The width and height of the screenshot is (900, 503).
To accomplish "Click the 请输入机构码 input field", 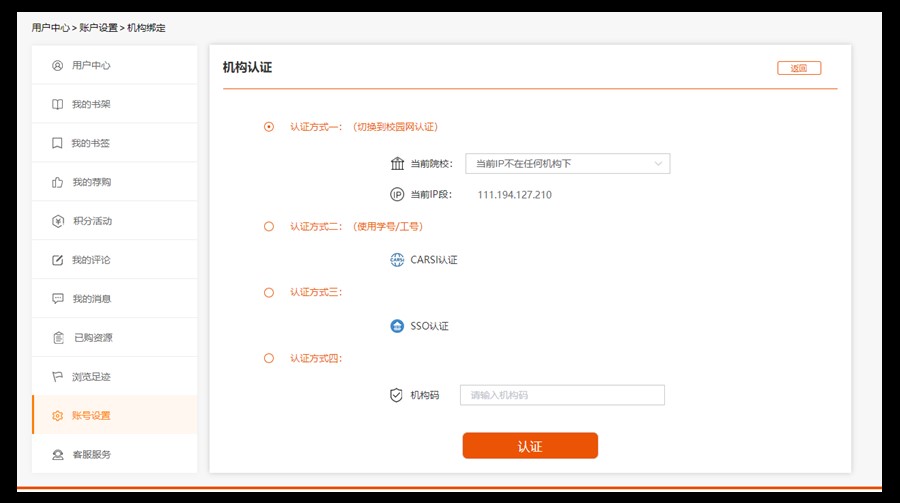I will click(562, 395).
